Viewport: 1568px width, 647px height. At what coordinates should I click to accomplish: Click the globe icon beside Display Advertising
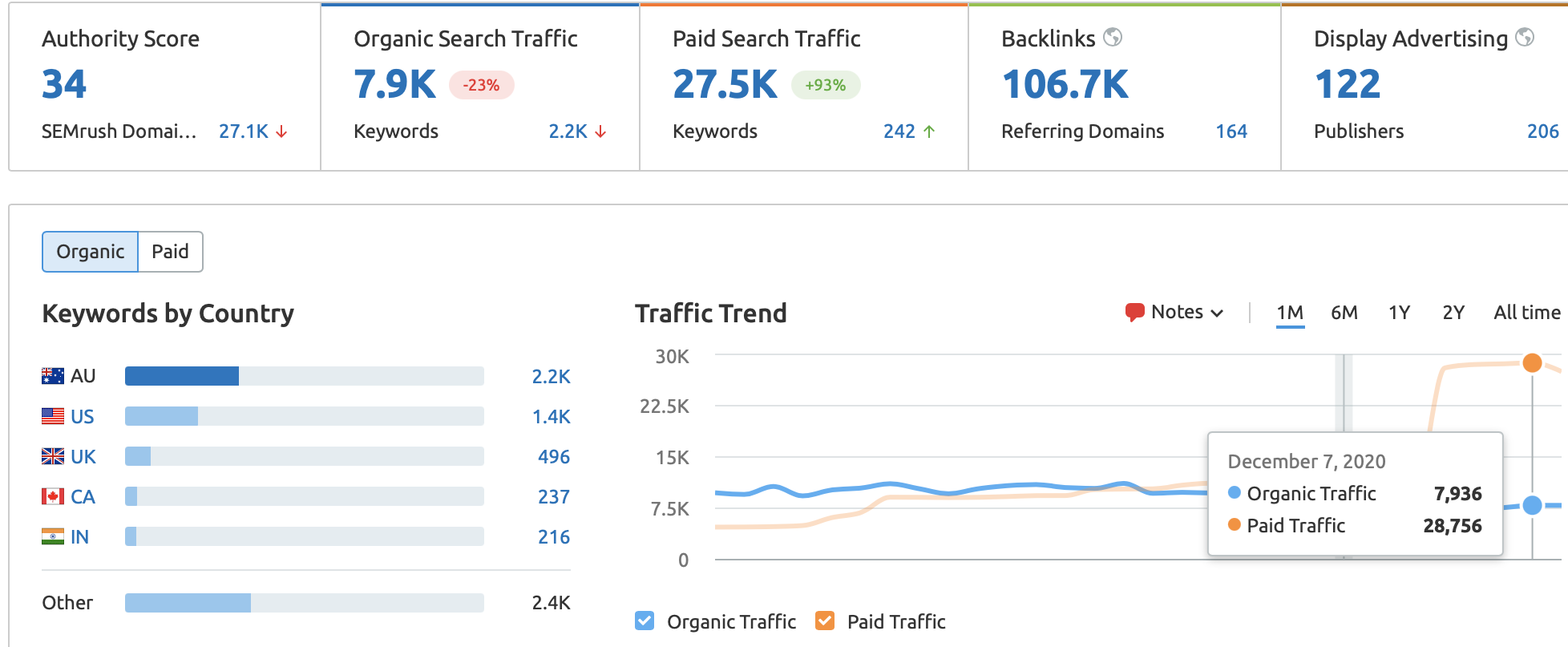[x=1525, y=37]
